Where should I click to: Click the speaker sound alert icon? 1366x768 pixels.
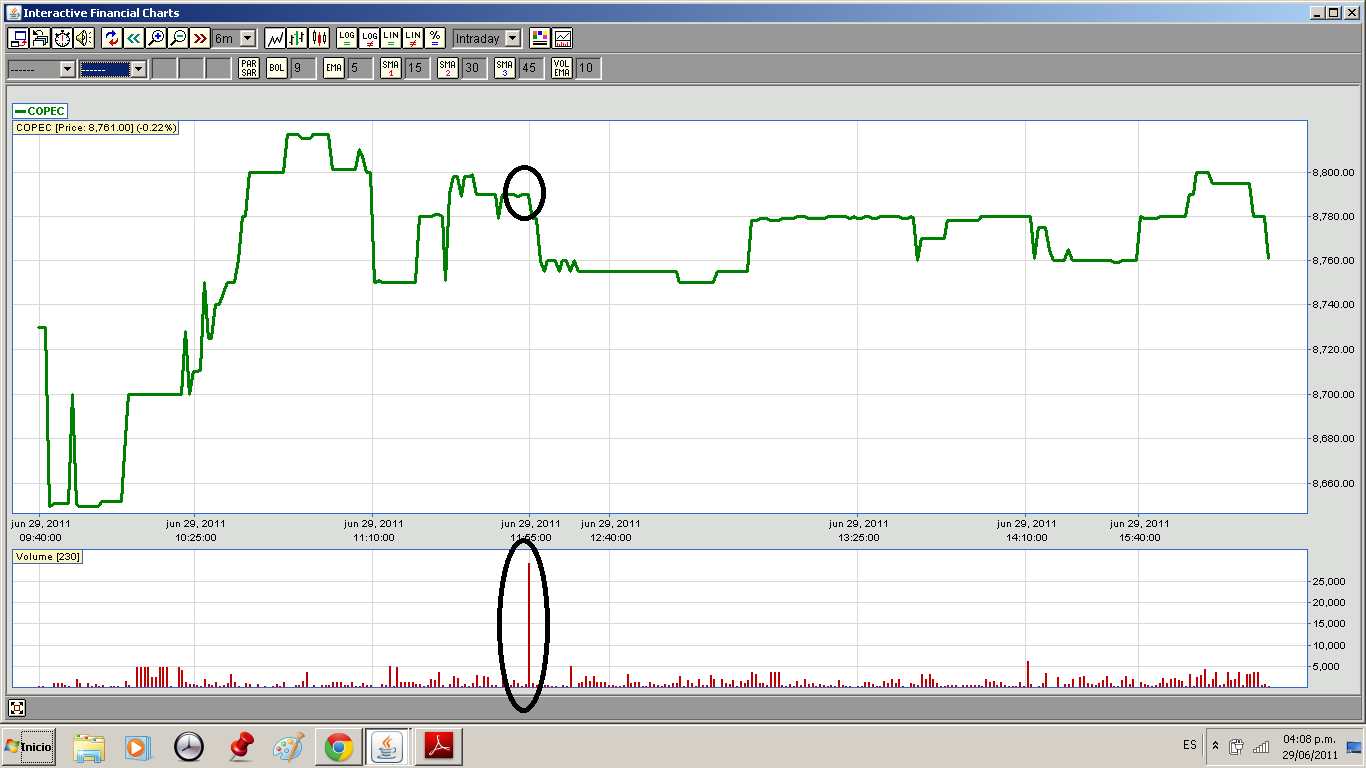(84, 38)
